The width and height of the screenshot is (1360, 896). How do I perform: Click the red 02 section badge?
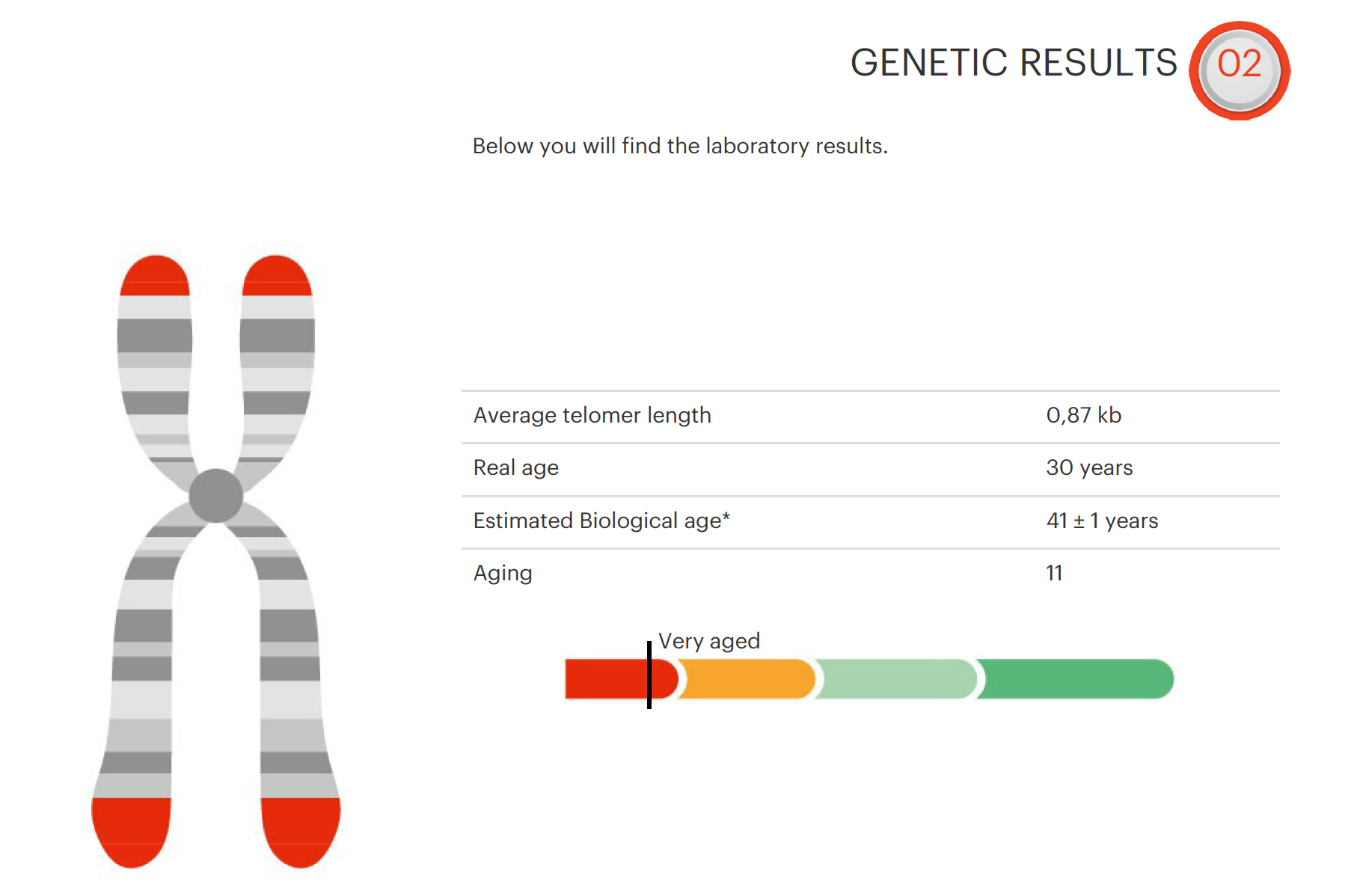(x=1240, y=70)
